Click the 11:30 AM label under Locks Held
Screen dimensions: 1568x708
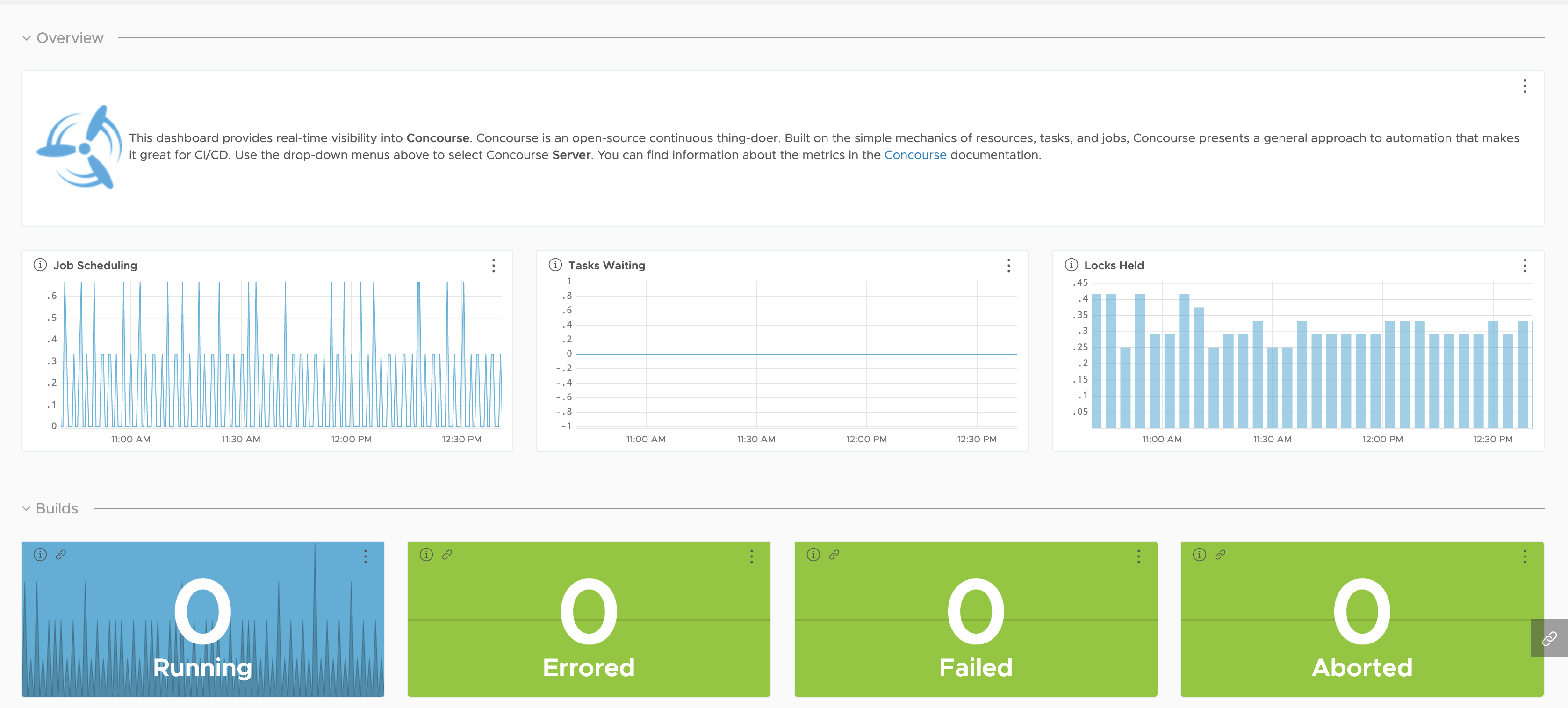(1272, 439)
